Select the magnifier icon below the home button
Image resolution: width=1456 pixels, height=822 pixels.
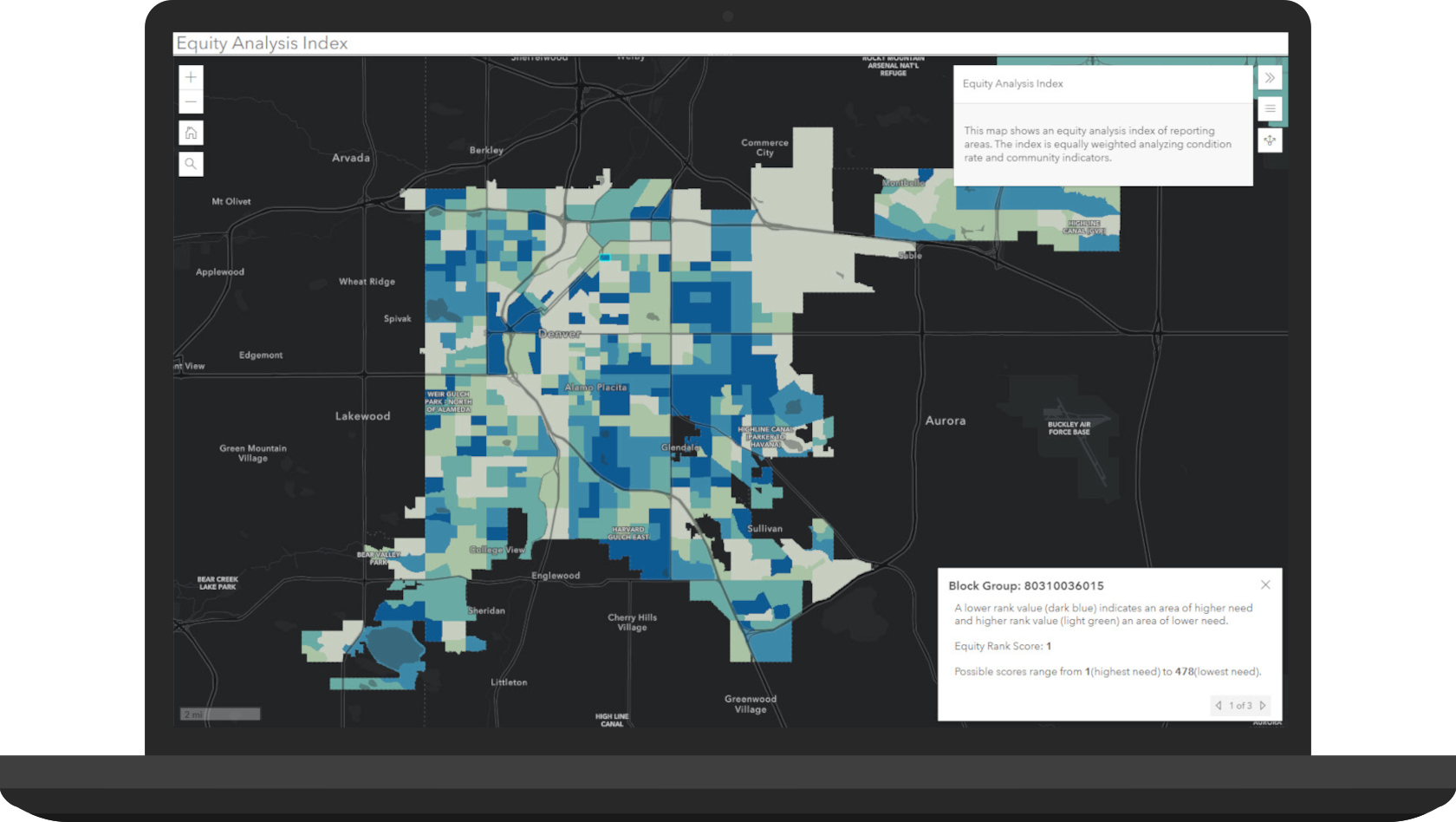190,163
